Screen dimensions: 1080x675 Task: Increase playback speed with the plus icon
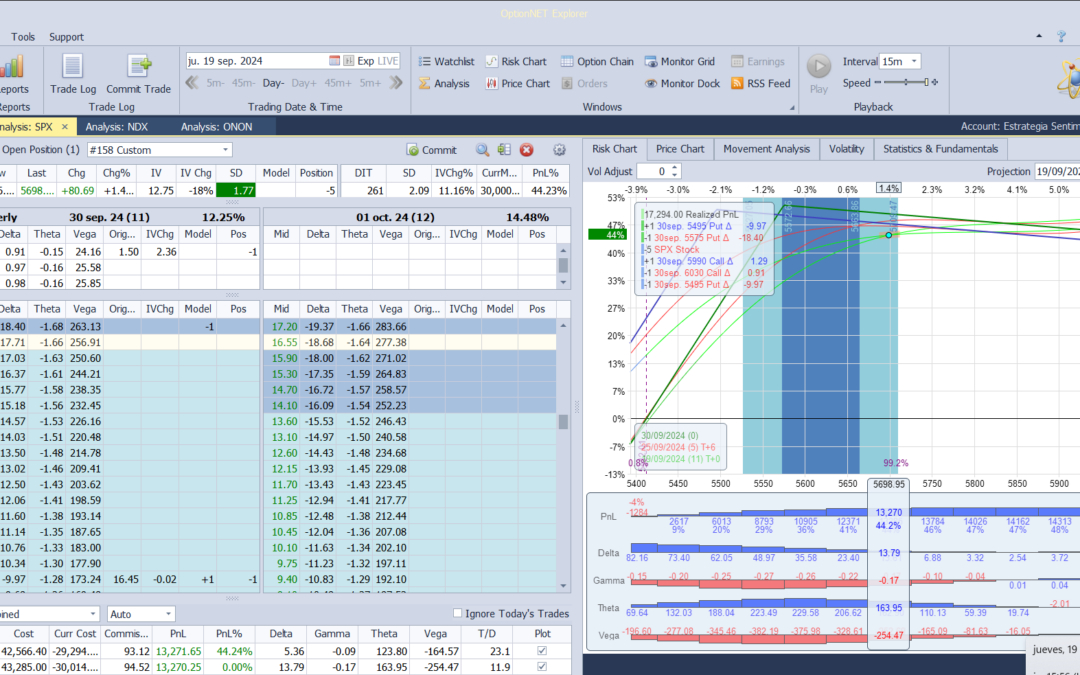coord(935,83)
